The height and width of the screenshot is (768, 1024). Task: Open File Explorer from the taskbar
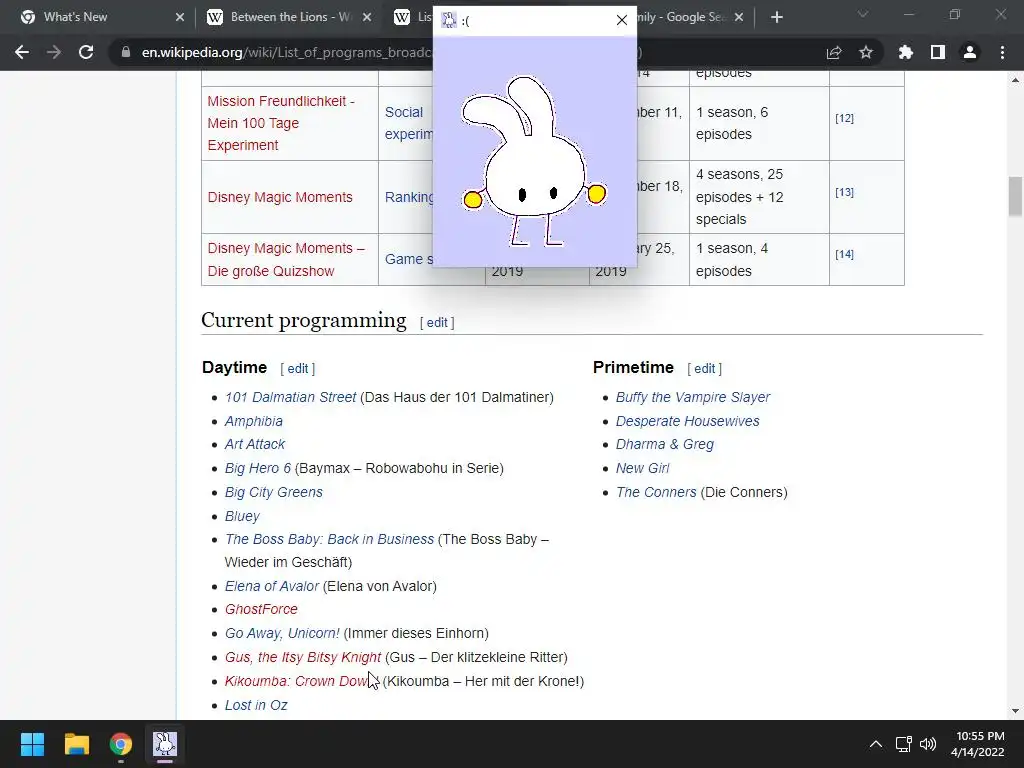coord(76,744)
